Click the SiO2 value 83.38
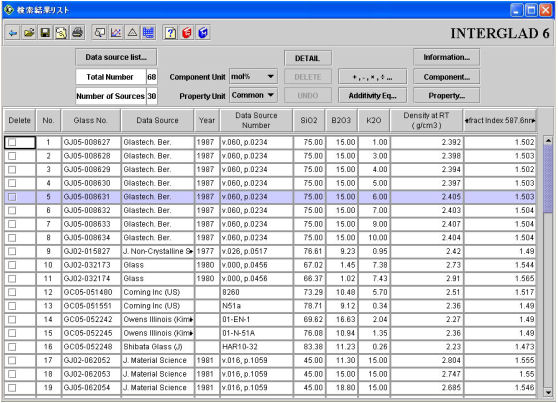Viewport: 558px width, 403px height. (x=309, y=347)
